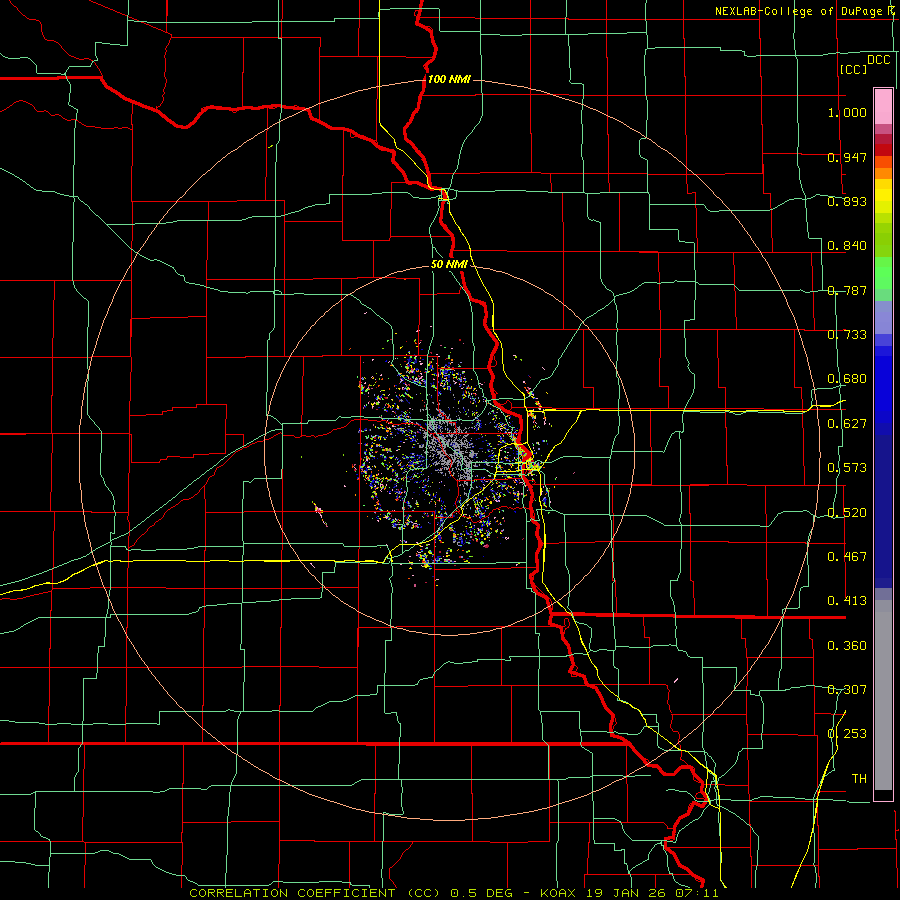Pick the pink top of the color bar
This screenshot has width=900, height=900.
click(883, 106)
